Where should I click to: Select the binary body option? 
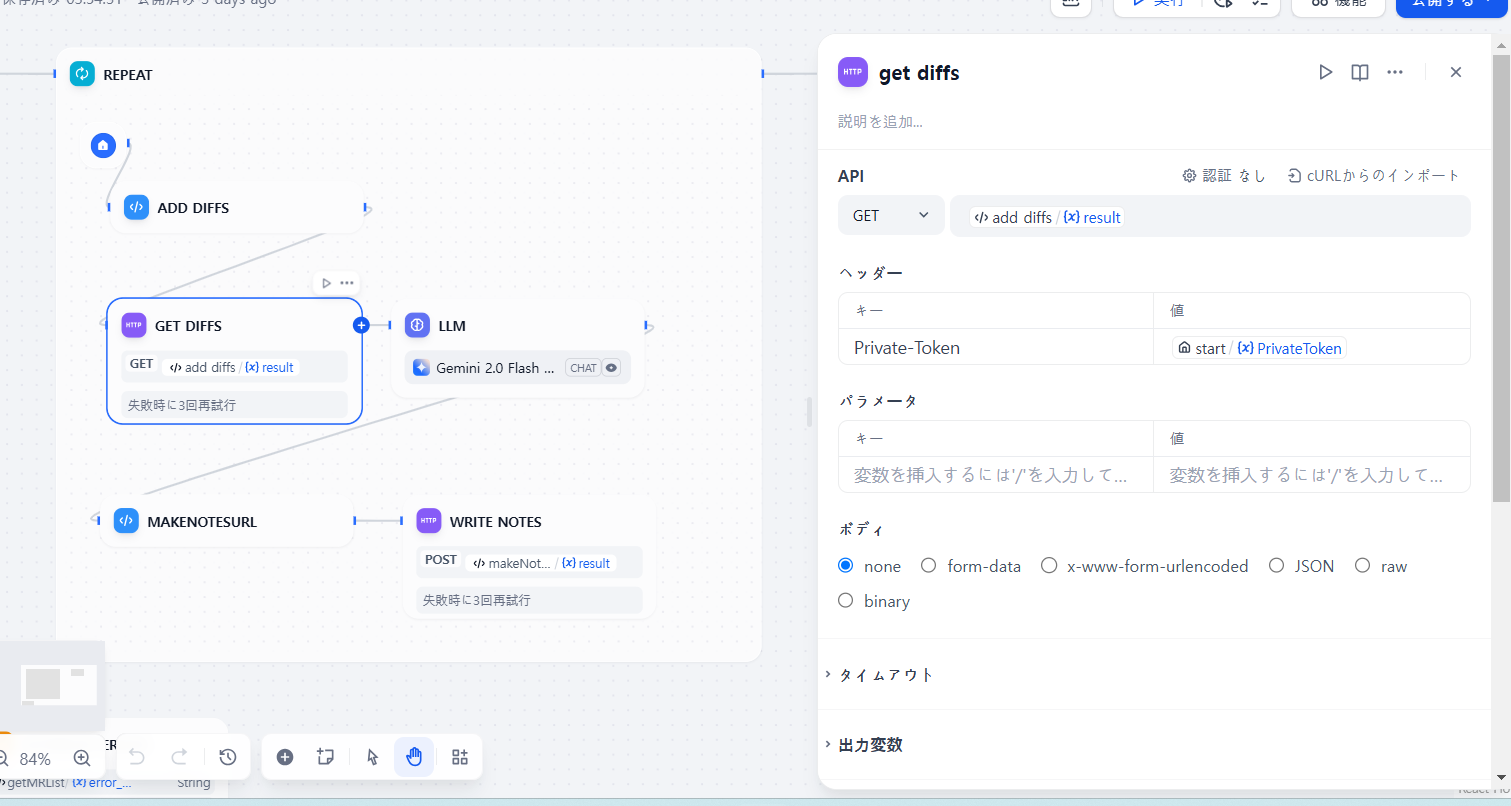846,600
